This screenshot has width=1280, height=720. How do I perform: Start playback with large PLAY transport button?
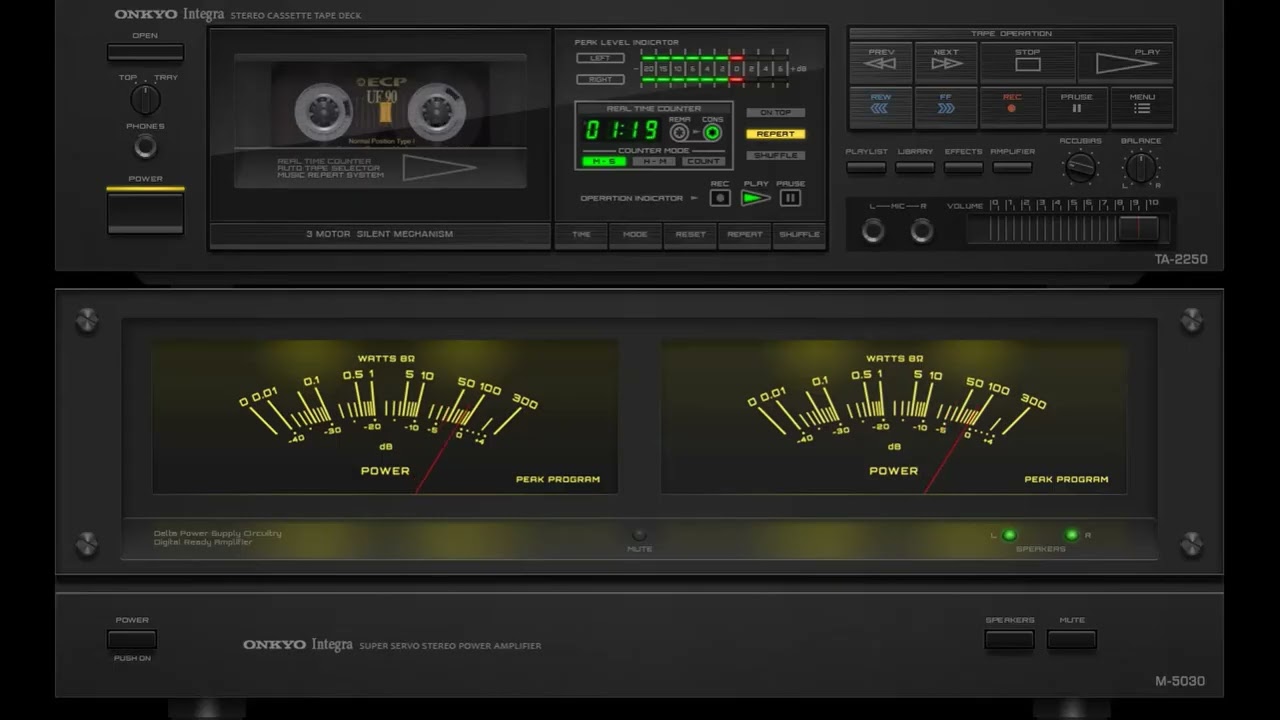(x=1125, y=62)
